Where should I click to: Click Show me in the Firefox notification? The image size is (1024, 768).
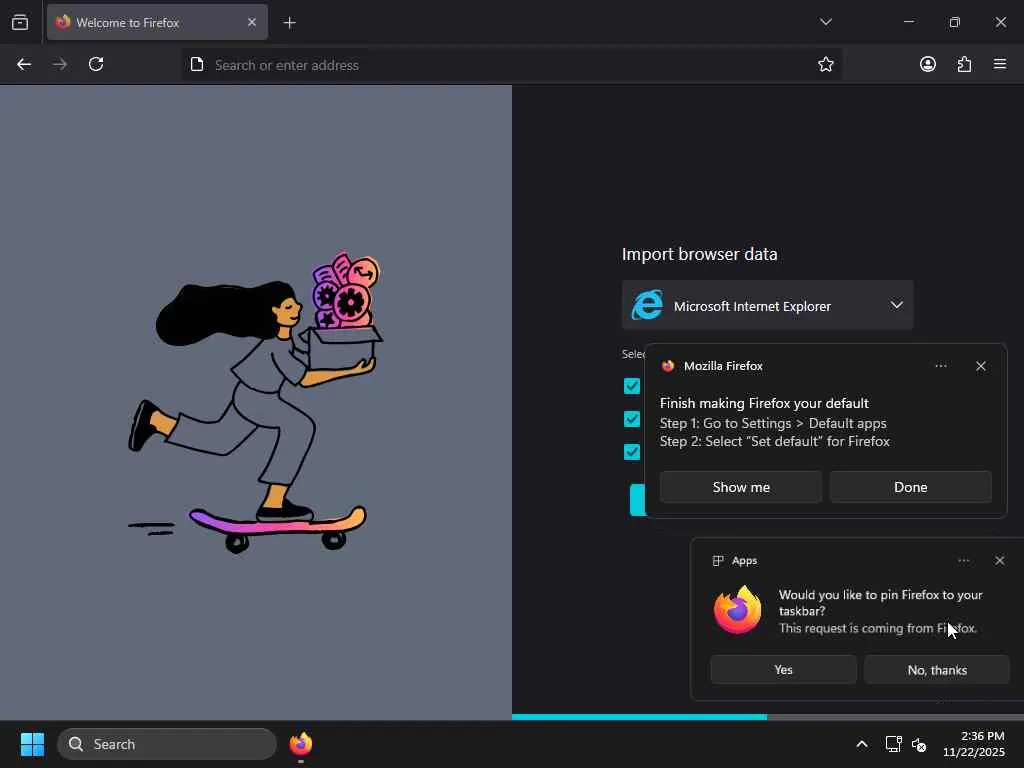(x=741, y=487)
